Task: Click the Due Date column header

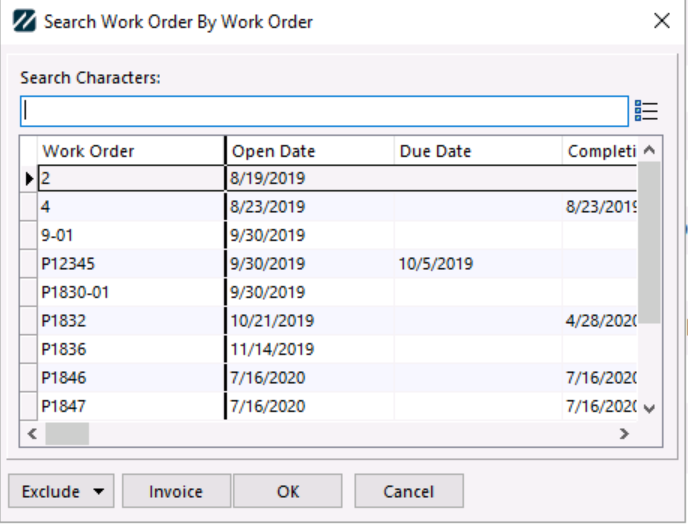Action: click(x=477, y=151)
